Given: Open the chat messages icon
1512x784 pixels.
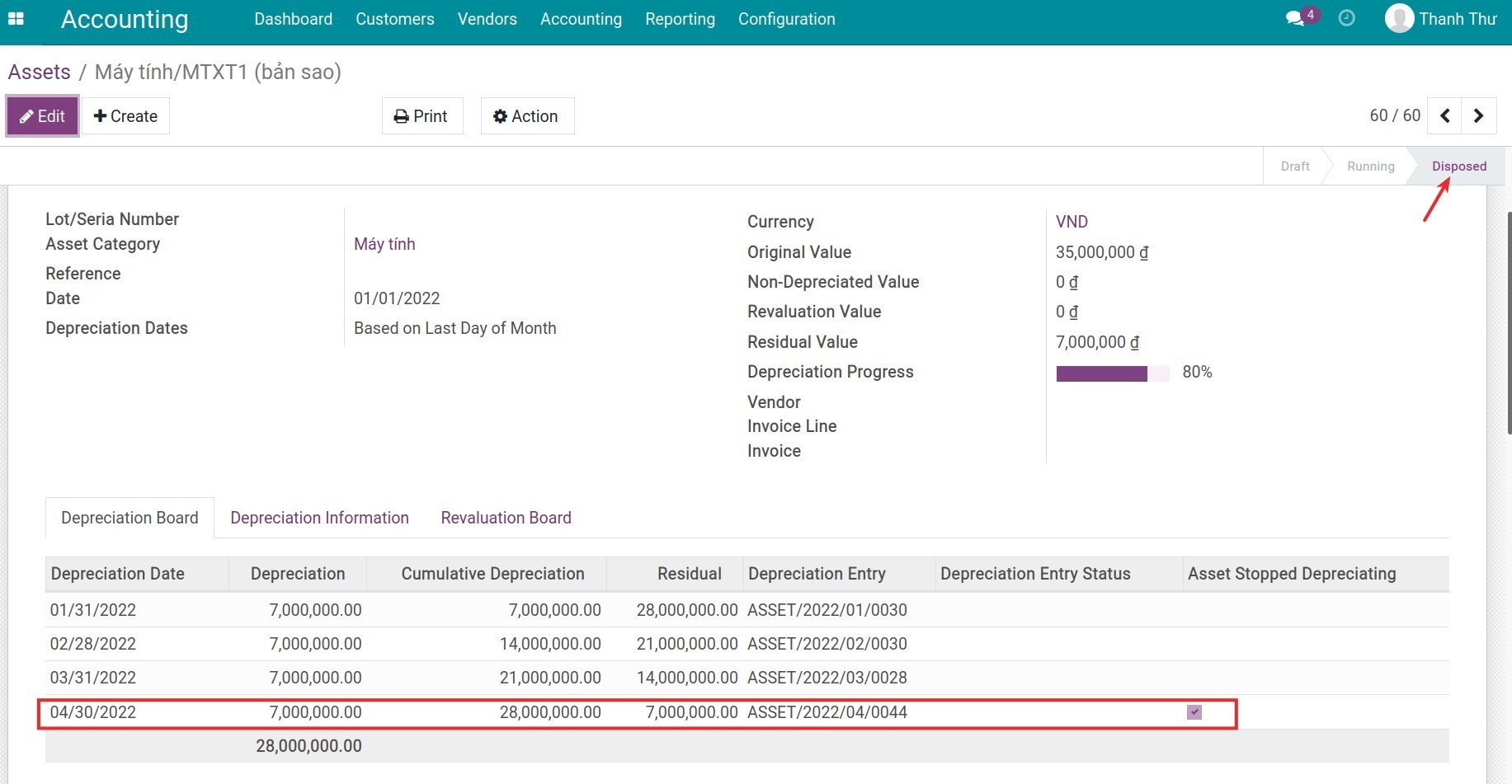Looking at the screenshot, I should (x=1295, y=18).
